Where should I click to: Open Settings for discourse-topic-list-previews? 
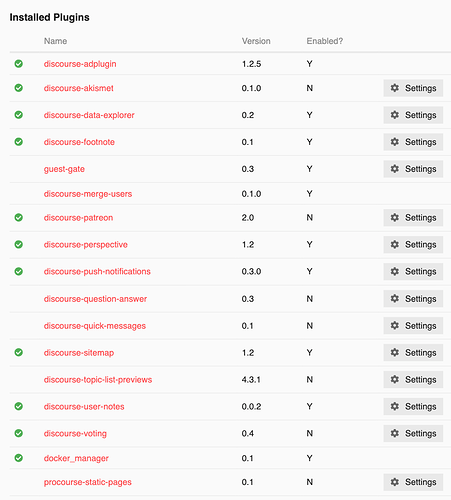413,379
